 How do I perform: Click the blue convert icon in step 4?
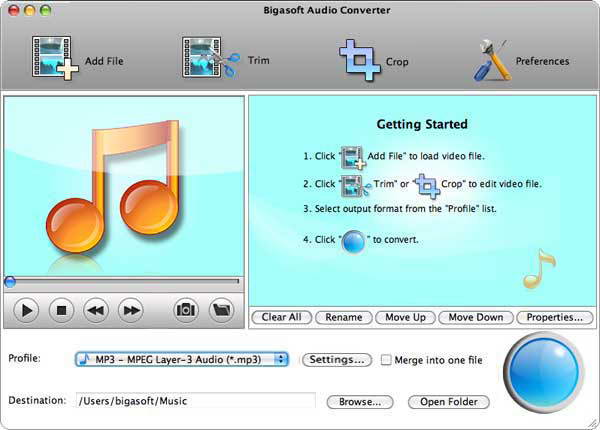[353, 242]
